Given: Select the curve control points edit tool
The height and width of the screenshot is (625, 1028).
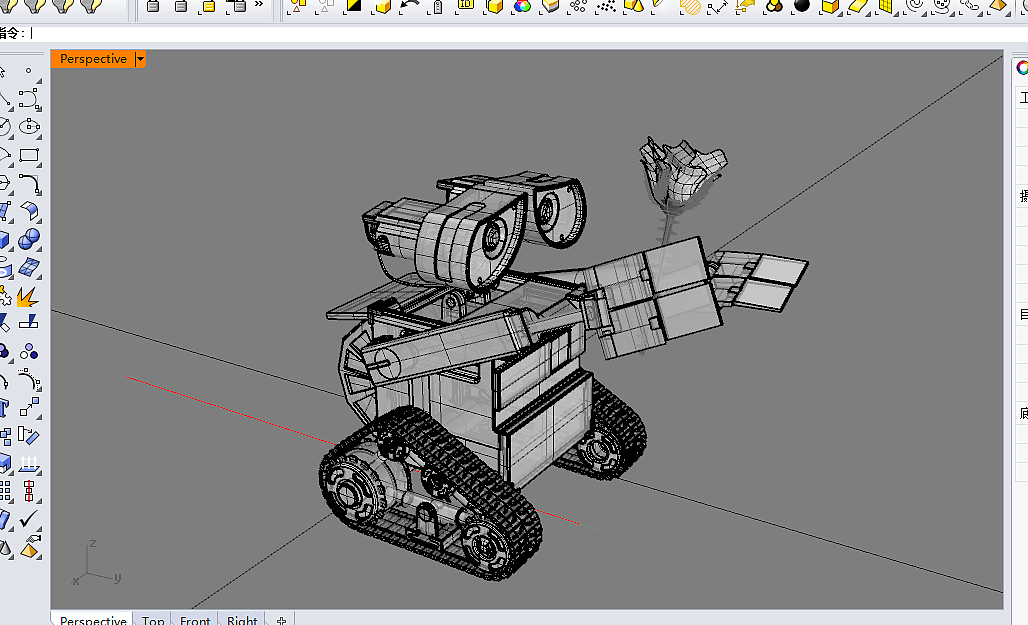Looking at the screenshot, I should 29,380.
